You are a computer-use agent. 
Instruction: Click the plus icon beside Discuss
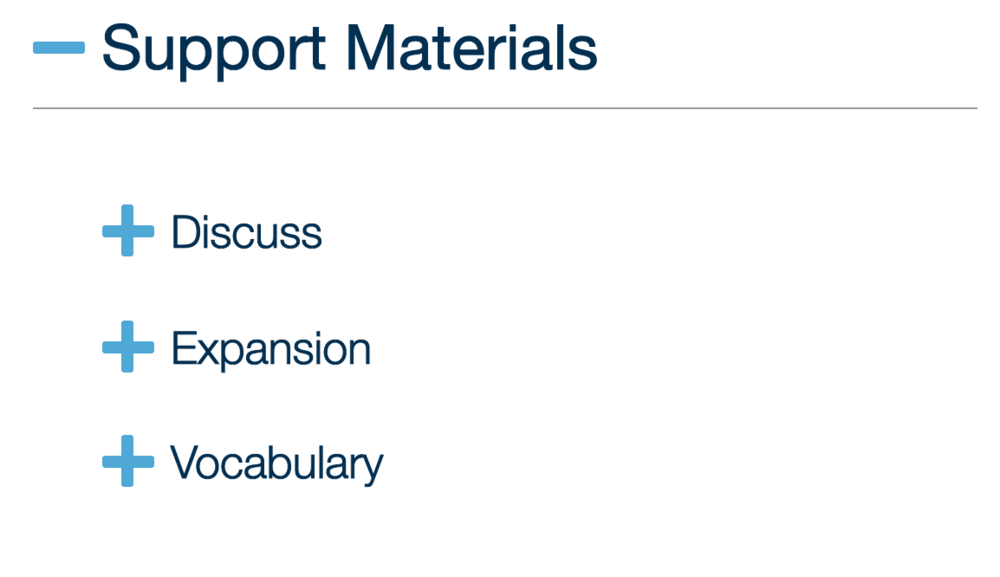[128, 231]
